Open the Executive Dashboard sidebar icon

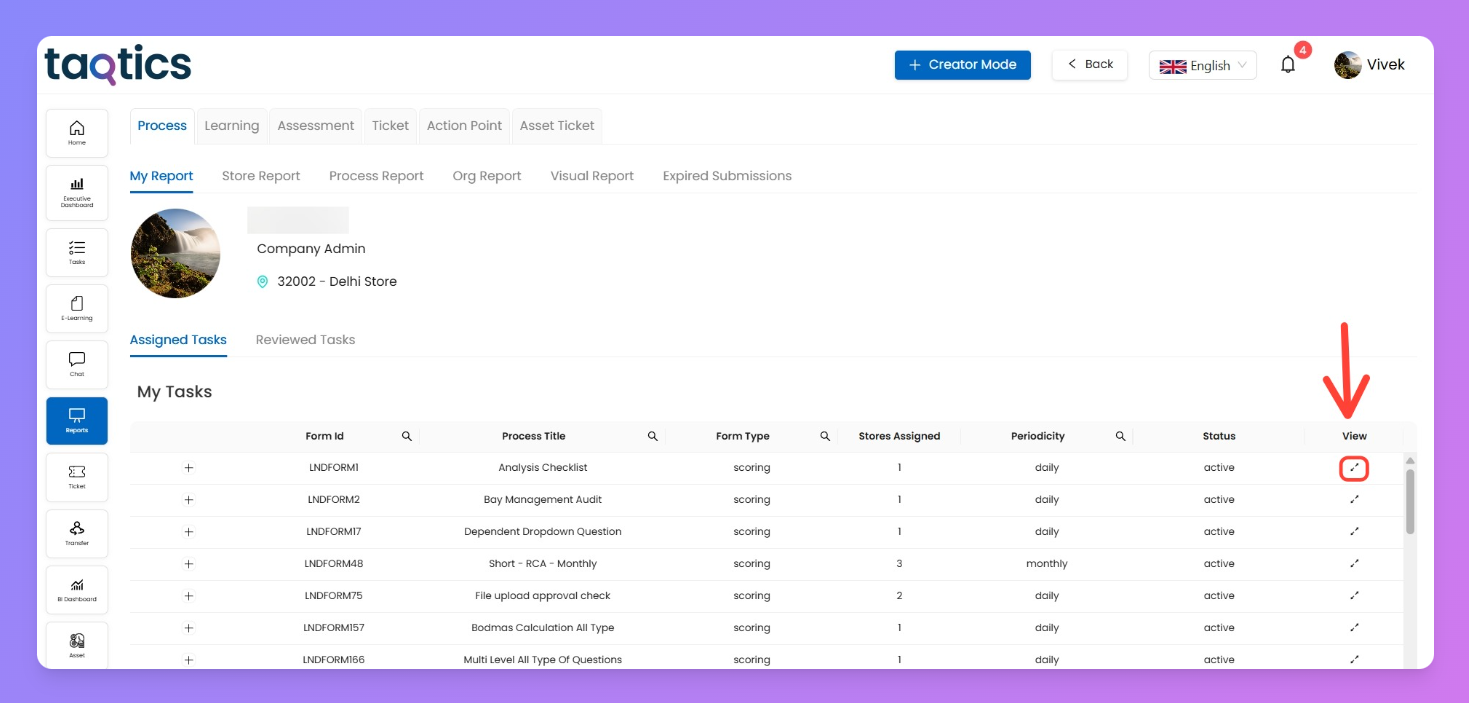coord(77,189)
